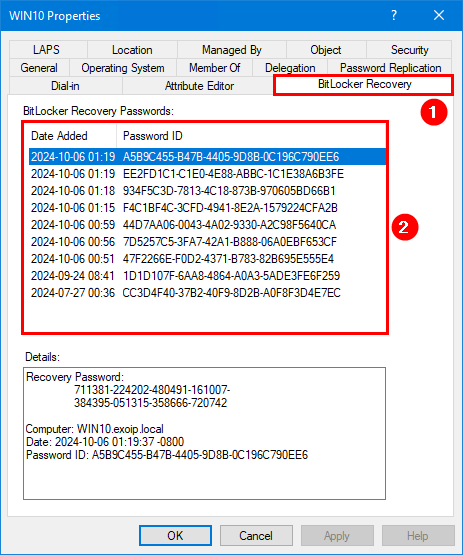Select password row 47F2266E-F0D2-4371-B783-82B695E555E4
This screenshot has width=463, height=555.
tap(207, 259)
